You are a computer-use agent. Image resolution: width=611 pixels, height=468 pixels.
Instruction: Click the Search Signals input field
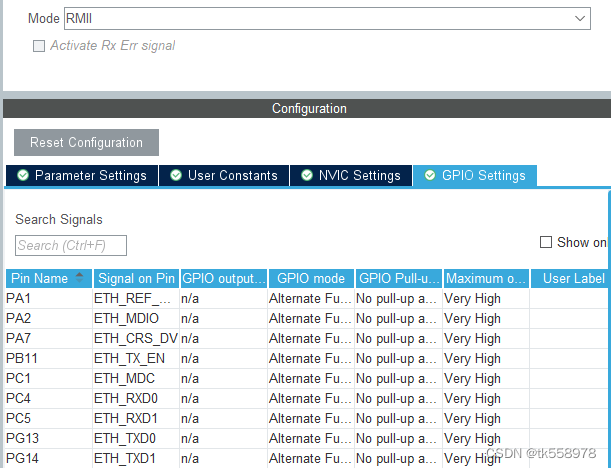[x=71, y=245]
